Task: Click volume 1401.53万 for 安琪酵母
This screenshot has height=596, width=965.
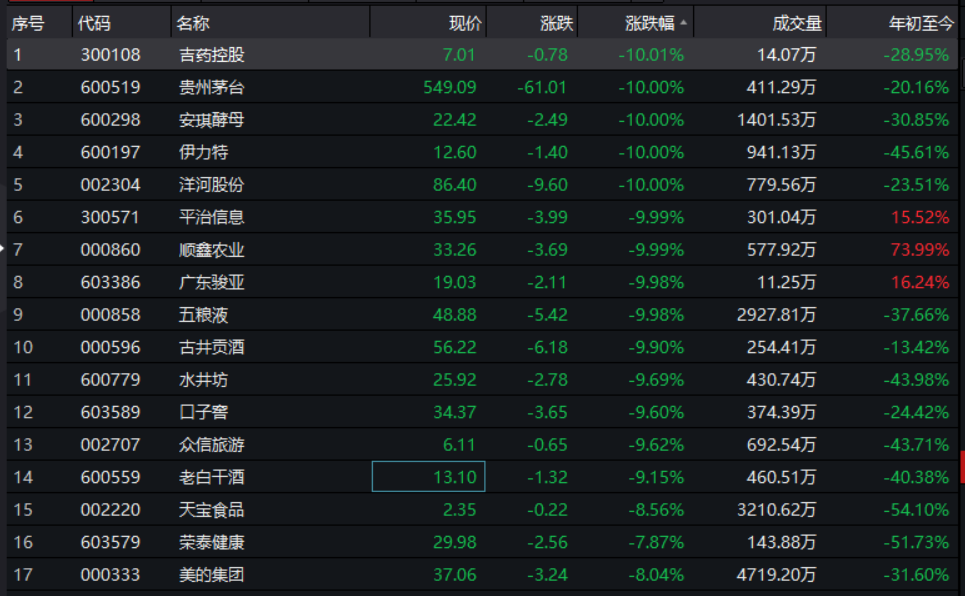Action: (777, 119)
